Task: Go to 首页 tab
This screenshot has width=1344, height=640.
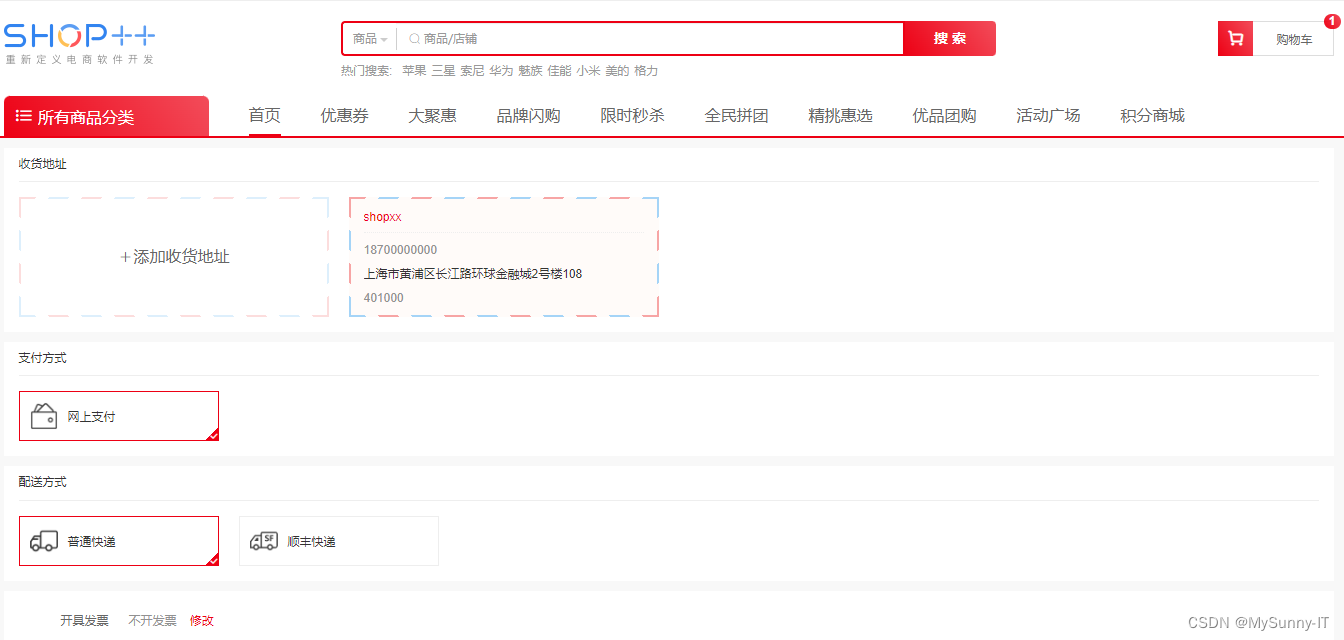Action: point(265,115)
